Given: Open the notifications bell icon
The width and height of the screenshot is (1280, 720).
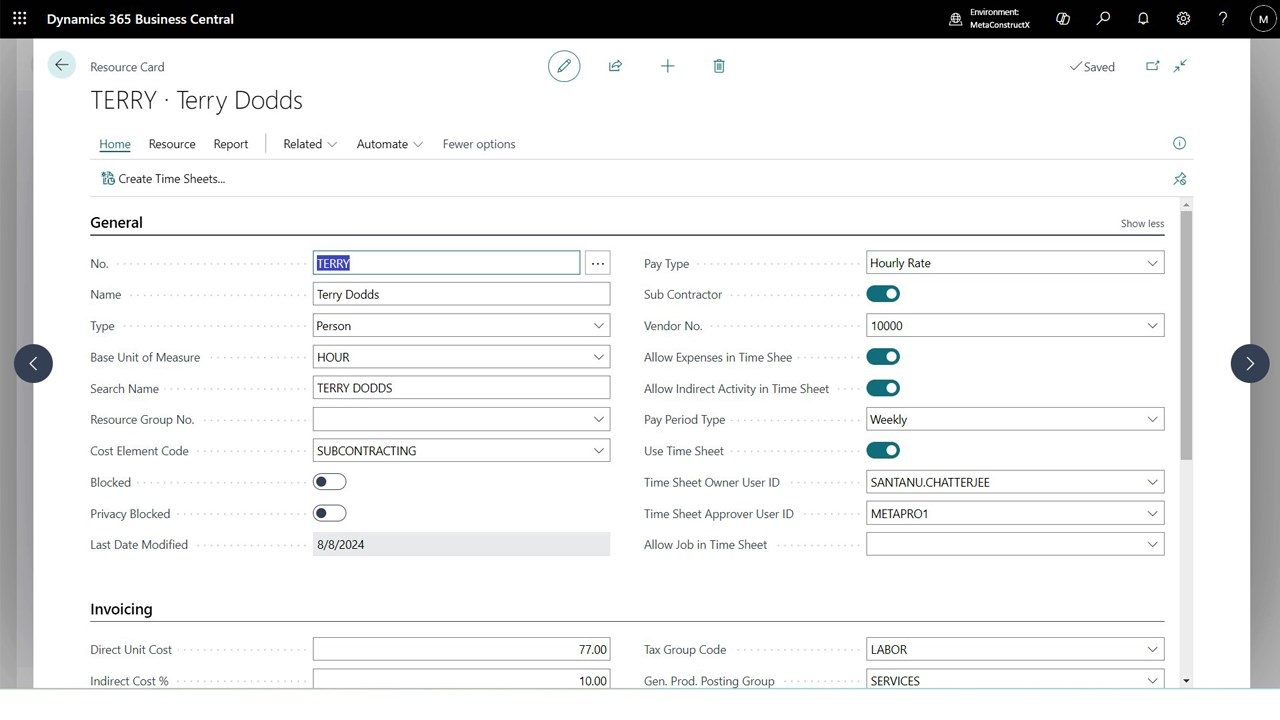Looking at the screenshot, I should (x=1143, y=18).
